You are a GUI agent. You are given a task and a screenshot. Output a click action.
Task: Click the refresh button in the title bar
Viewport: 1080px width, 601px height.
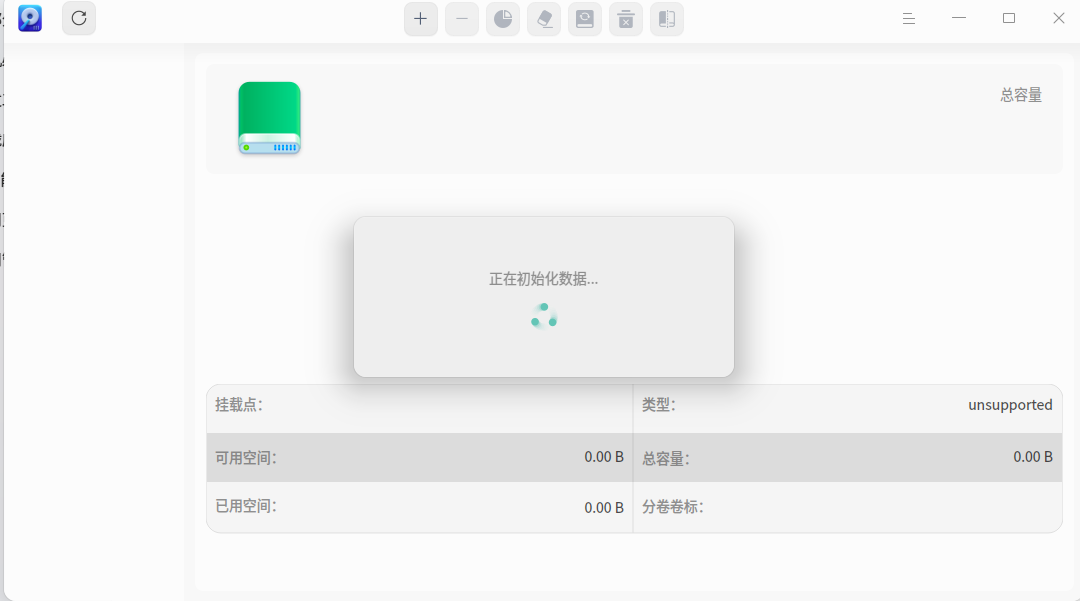coord(79,19)
